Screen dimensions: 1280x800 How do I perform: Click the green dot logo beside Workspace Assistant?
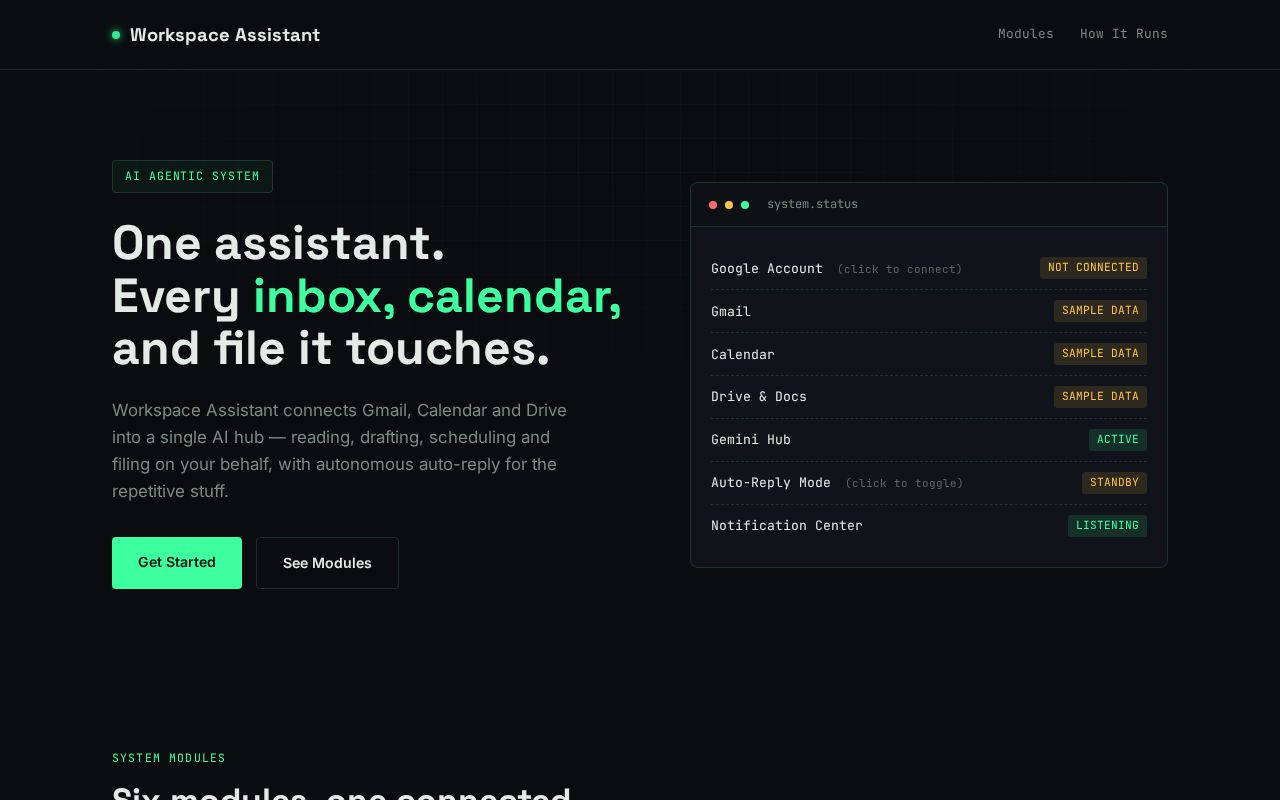[116, 35]
